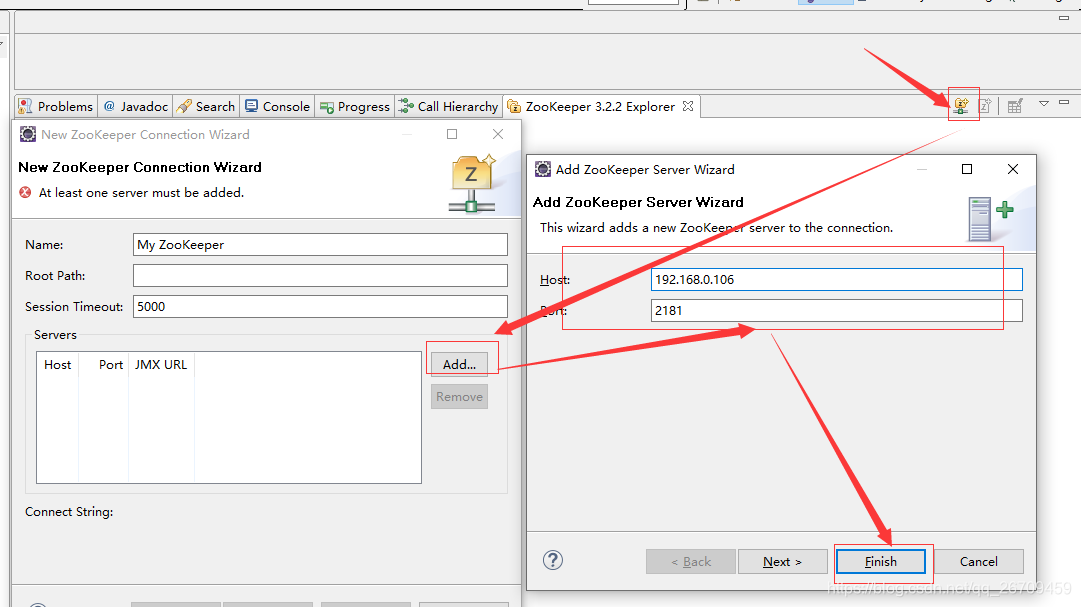Click the ZooKeeper Explorer tab icon

514,106
